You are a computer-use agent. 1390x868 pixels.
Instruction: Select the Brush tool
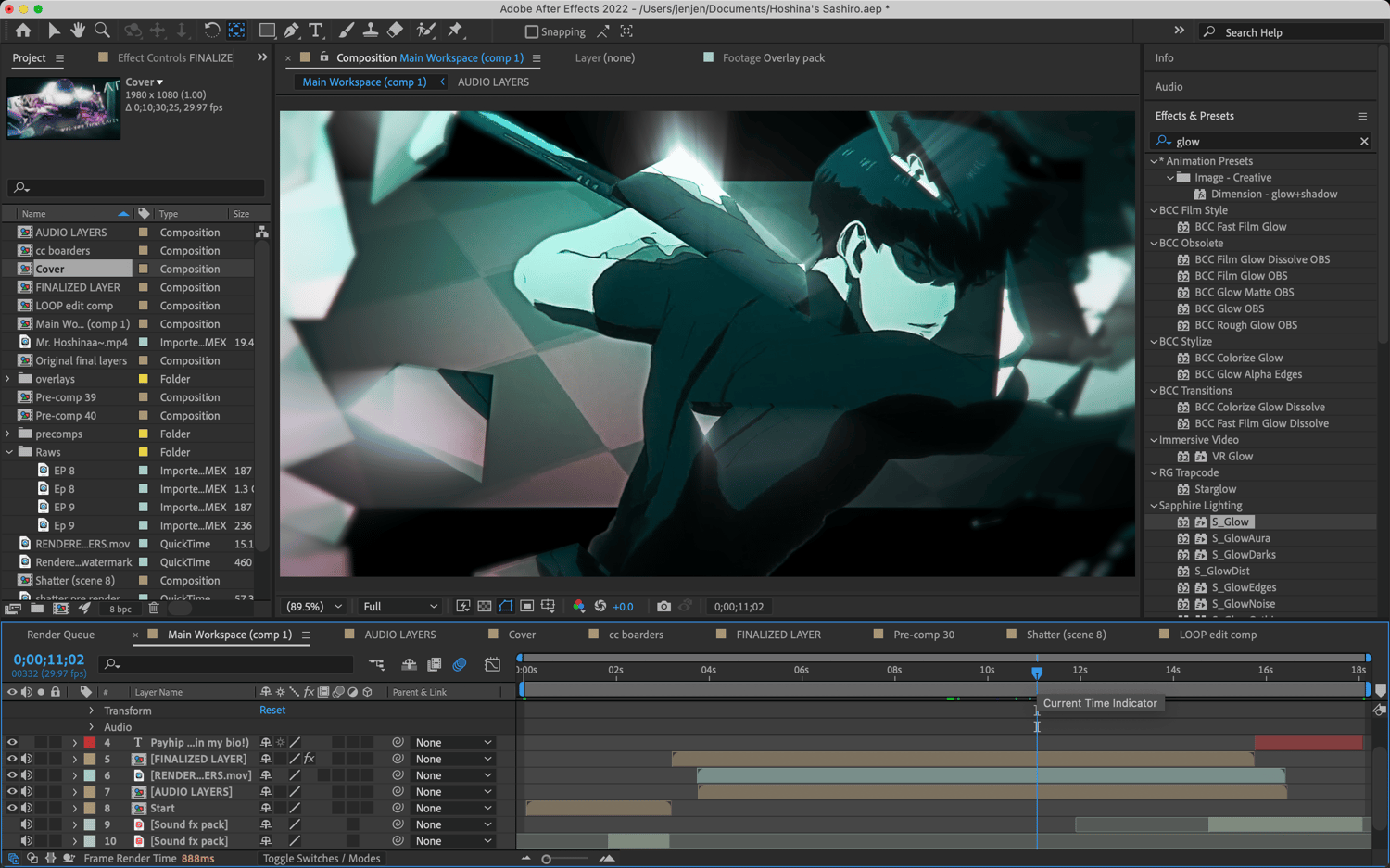tap(346, 31)
